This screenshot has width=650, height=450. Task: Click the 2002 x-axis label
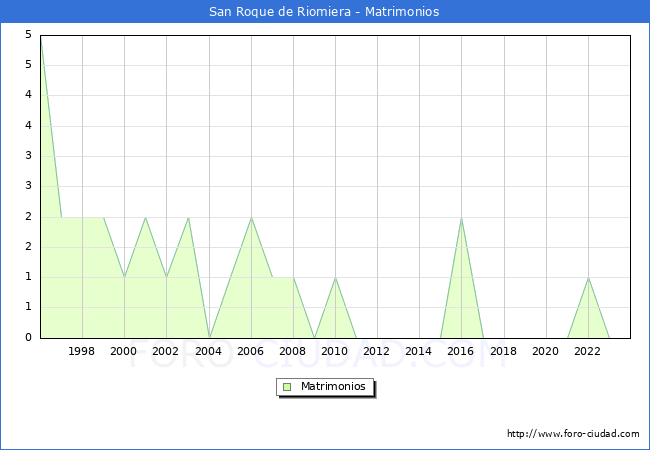tap(166, 351)
